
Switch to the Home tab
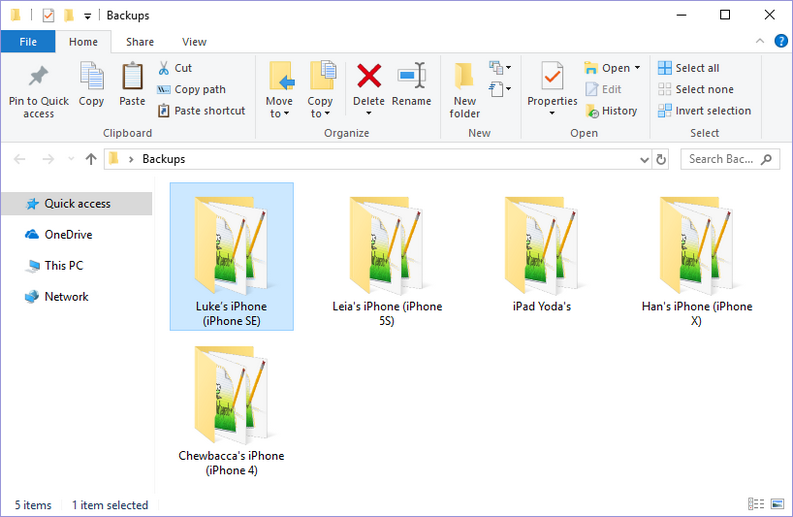[x=83, y=42]
